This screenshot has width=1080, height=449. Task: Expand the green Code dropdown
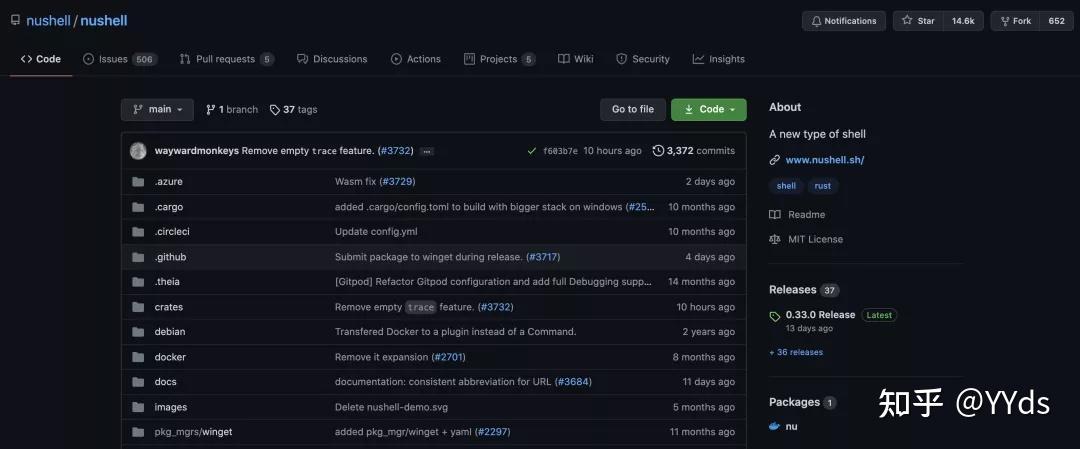(708, 110)
